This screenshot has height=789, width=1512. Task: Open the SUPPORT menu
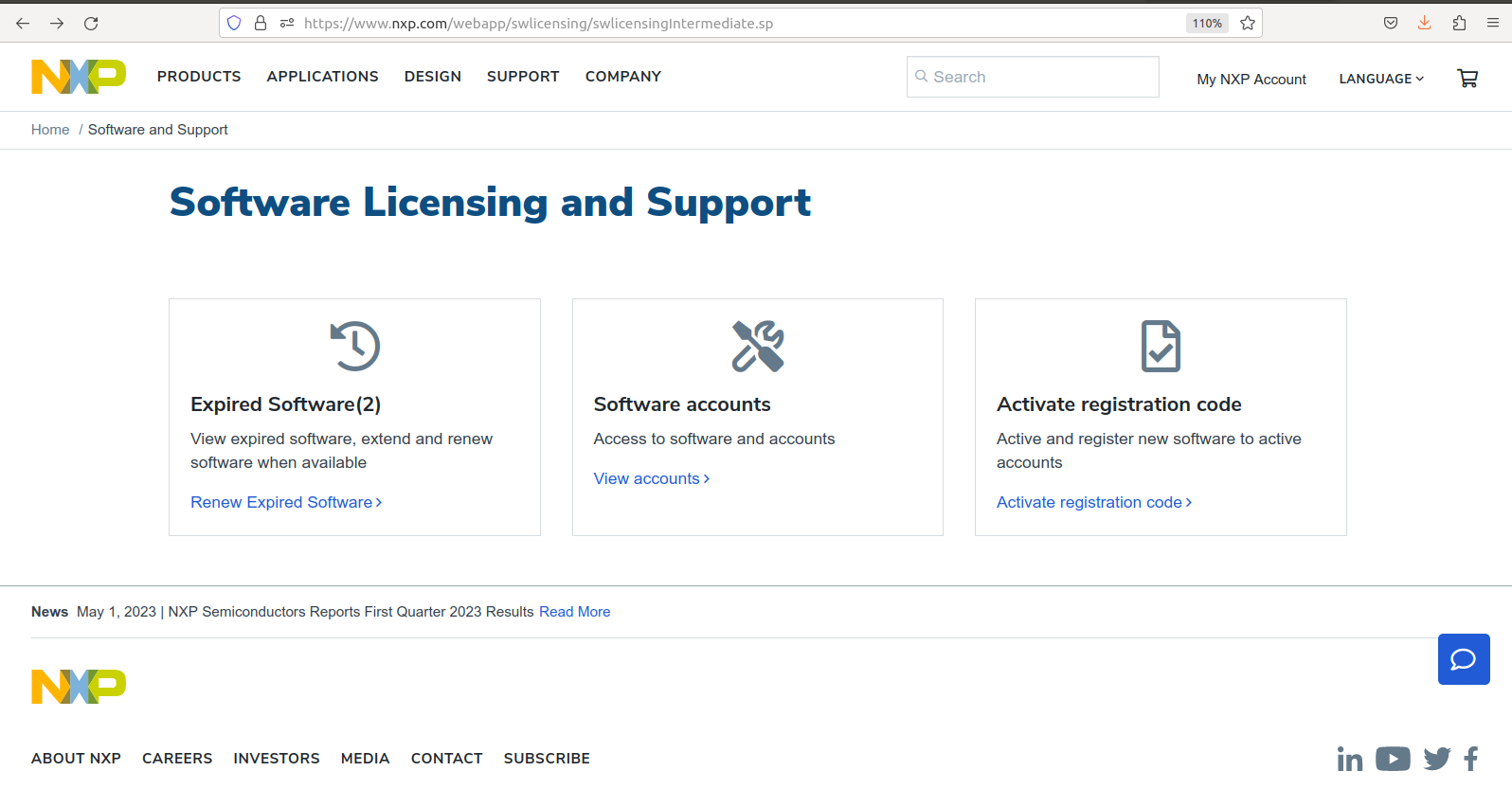[x=523, y=77]
